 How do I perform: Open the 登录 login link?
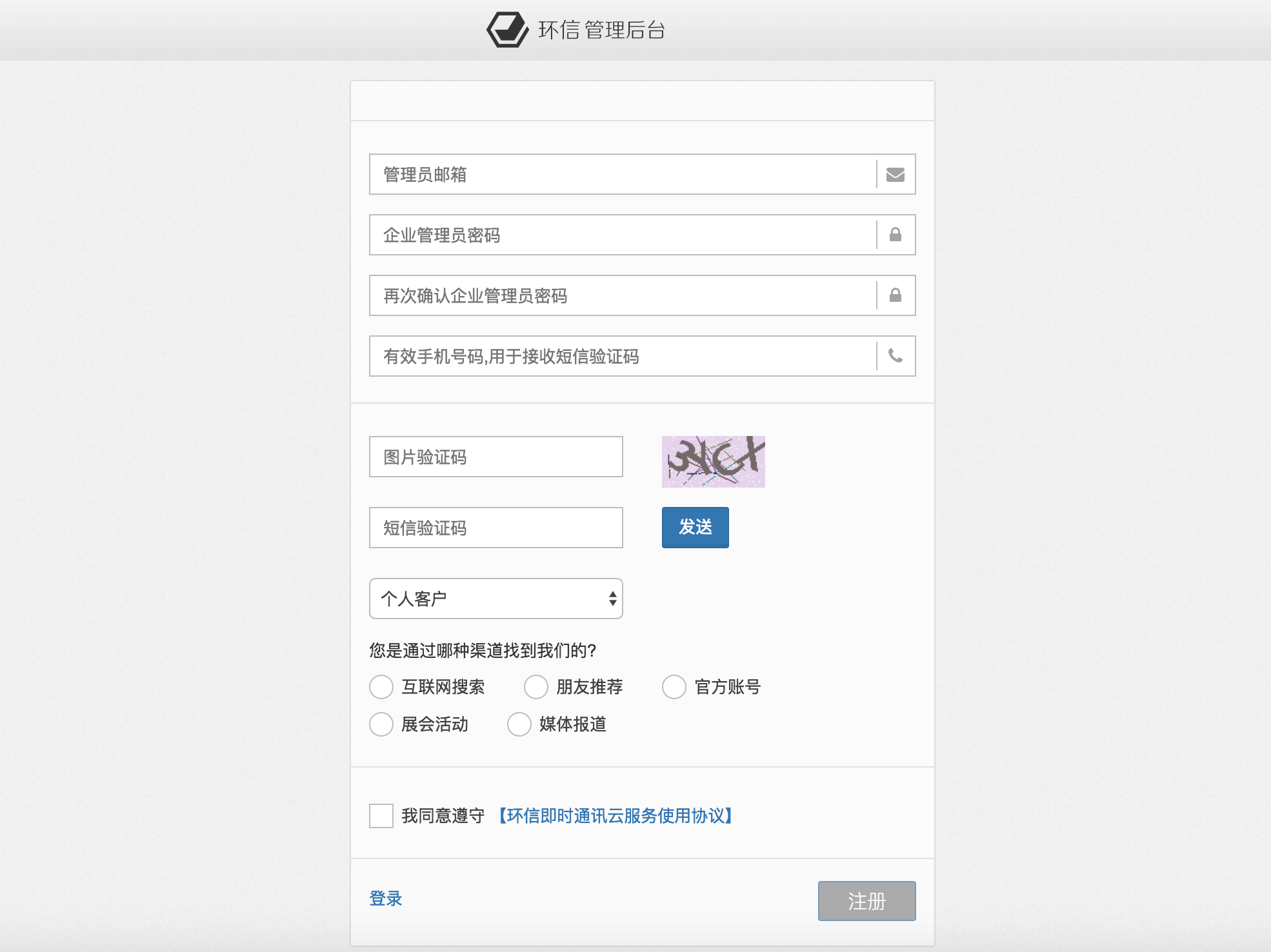pyautogui.click(x=386, y=898)
